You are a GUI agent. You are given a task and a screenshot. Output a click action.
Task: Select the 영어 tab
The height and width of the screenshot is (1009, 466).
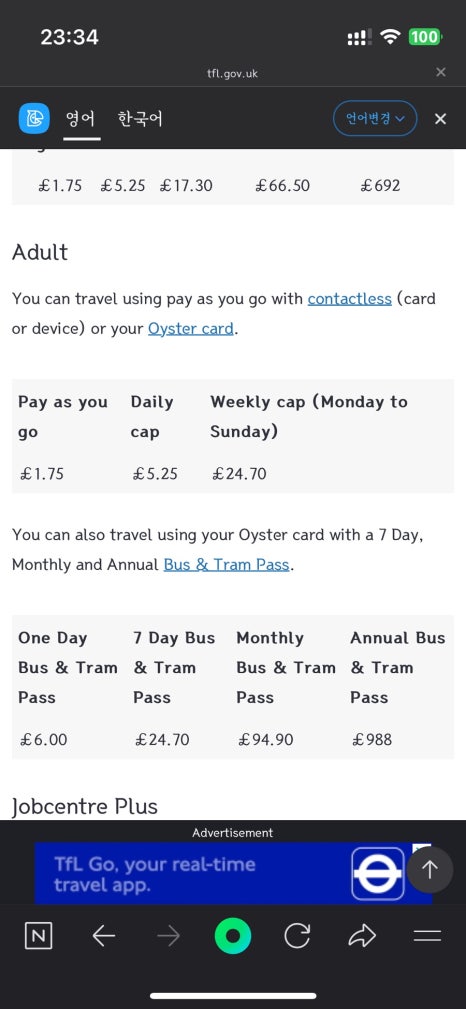[x=81, y=119]
